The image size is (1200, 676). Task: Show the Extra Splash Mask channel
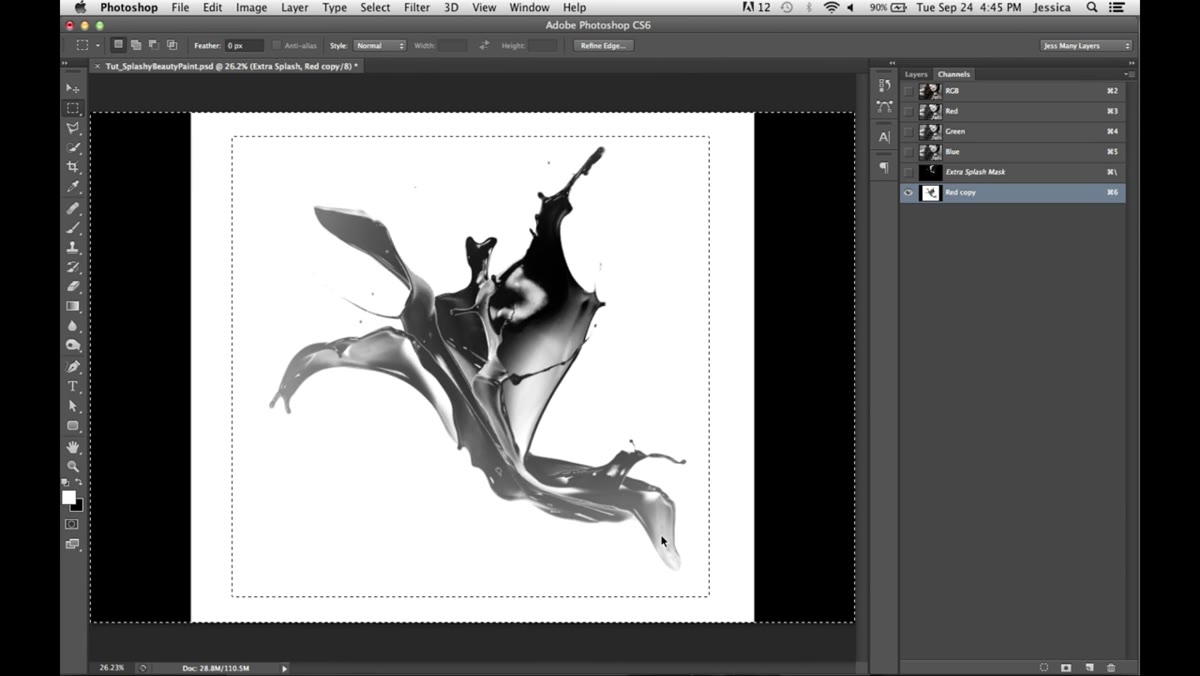tap(908, 172)
